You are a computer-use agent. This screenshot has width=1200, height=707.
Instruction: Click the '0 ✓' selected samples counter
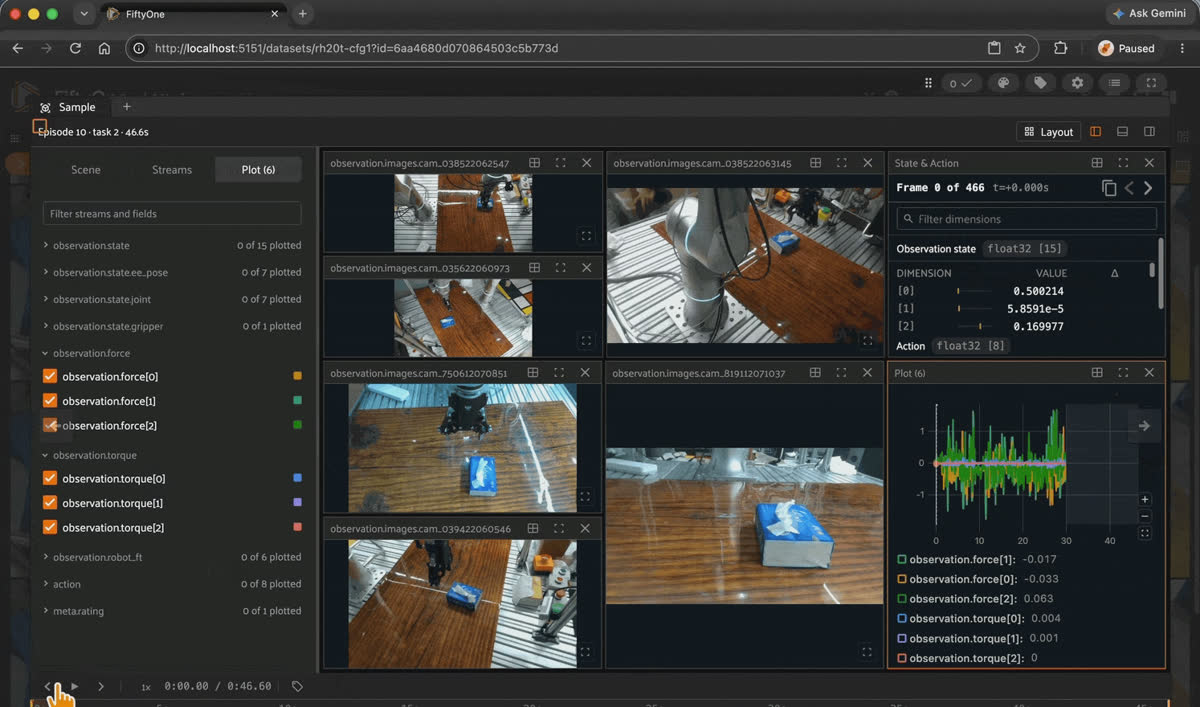coord(960,83)
